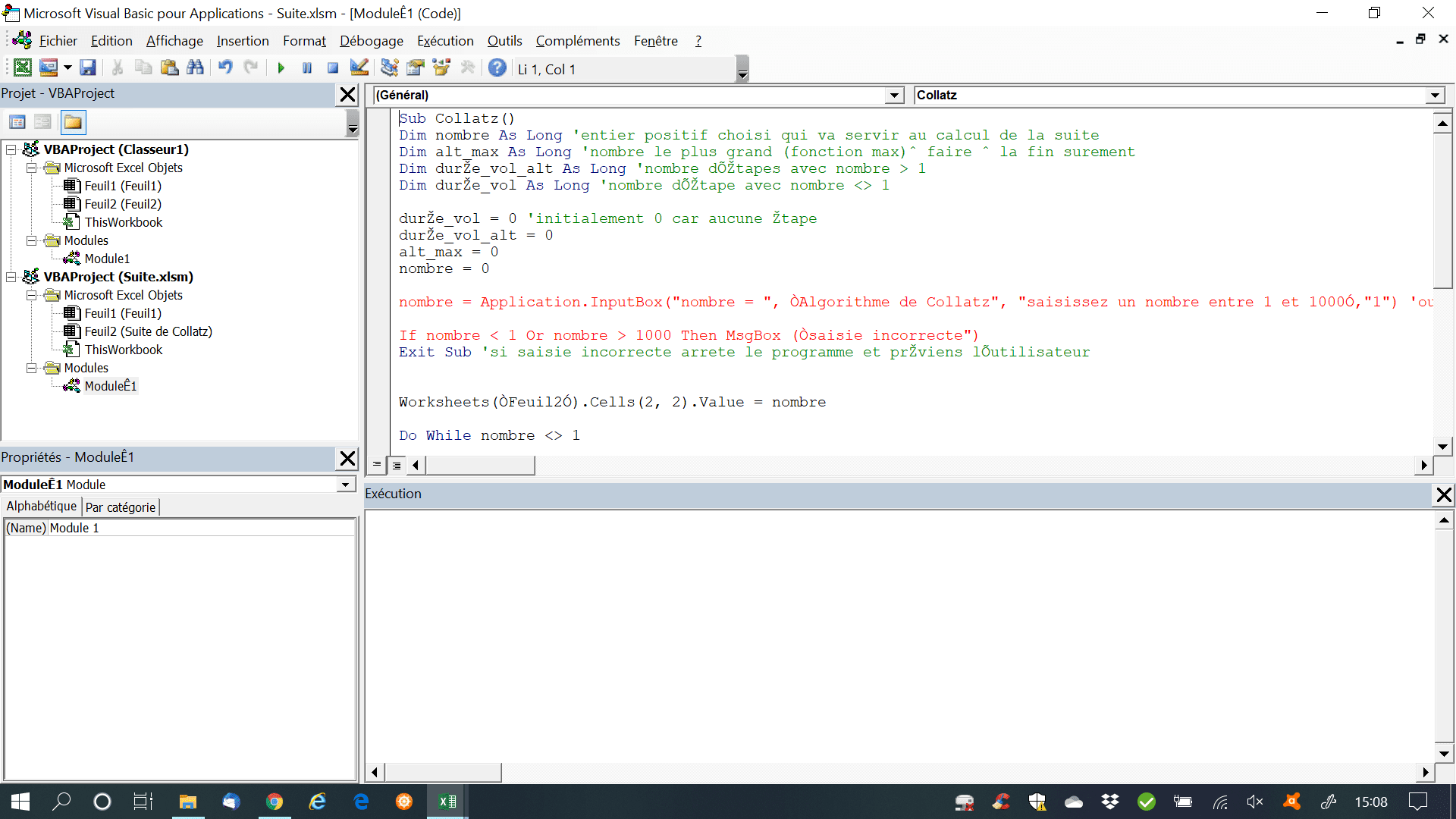Open the (Général) object dropdown

pos(895,95)
